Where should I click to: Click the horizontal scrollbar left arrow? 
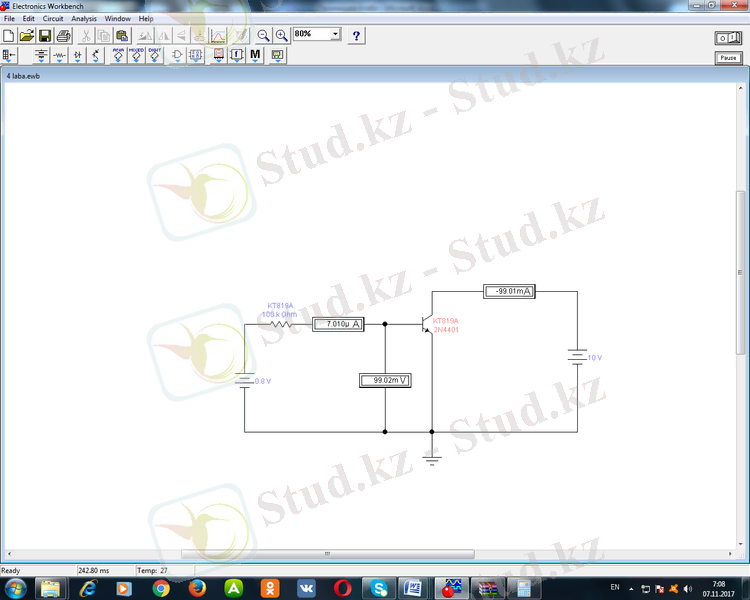point(9,554)
